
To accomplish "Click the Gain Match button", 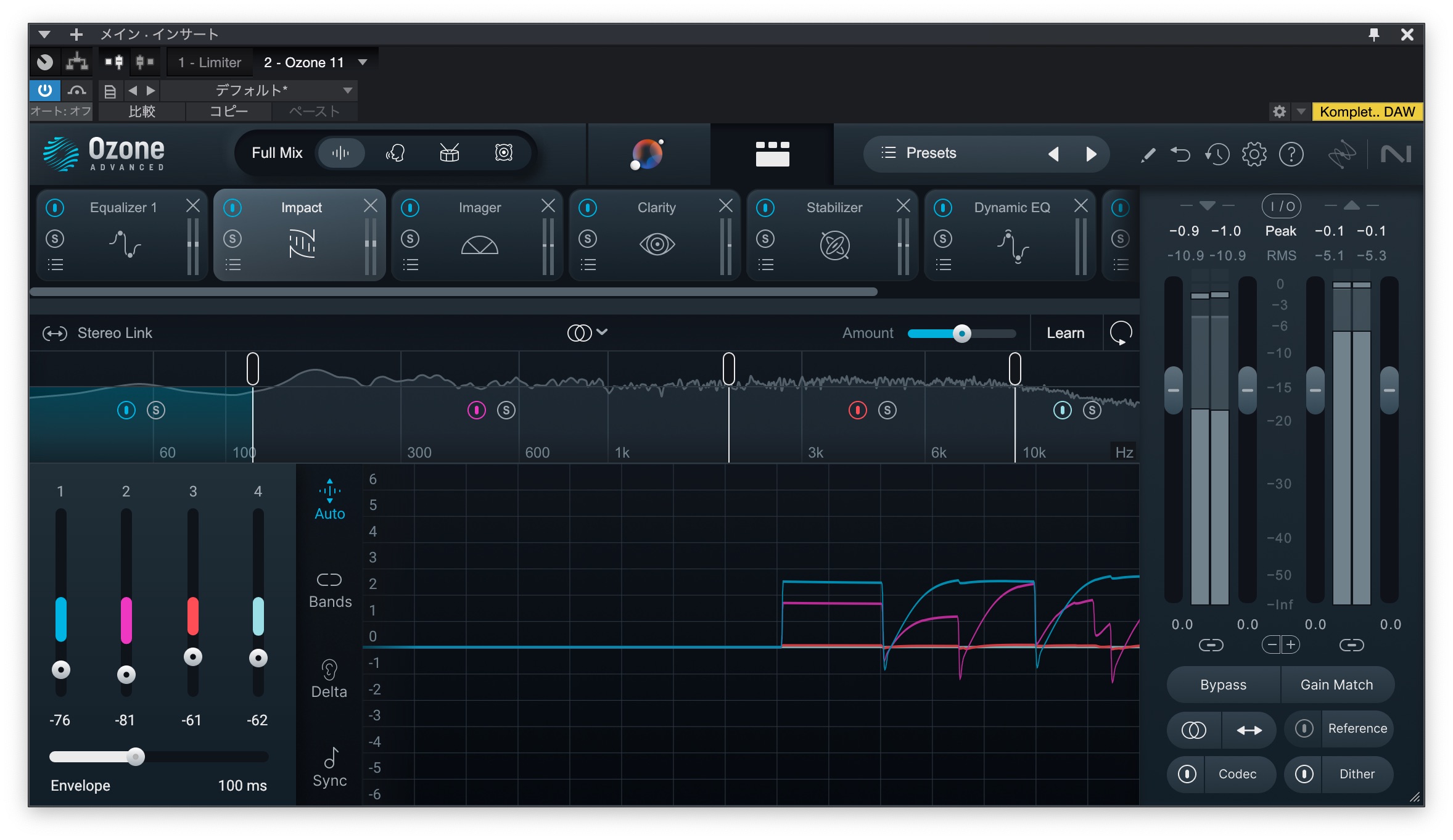I will coord(1336,685).
